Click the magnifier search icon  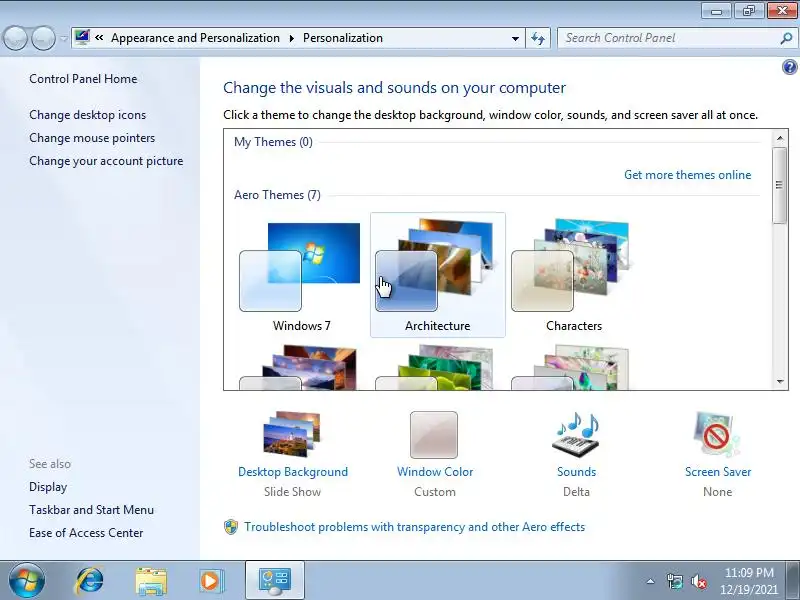[x=786, y=38]
